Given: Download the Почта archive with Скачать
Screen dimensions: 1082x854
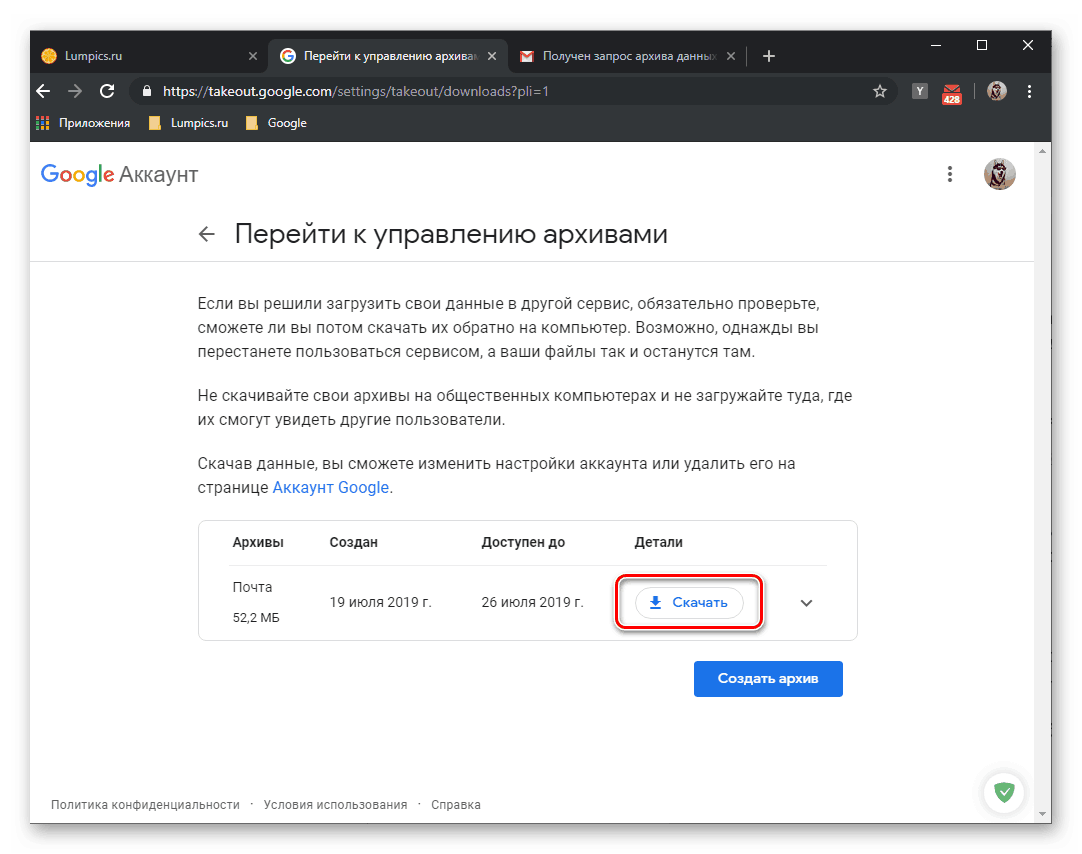Looking at the screenshot, I should 689,602.
